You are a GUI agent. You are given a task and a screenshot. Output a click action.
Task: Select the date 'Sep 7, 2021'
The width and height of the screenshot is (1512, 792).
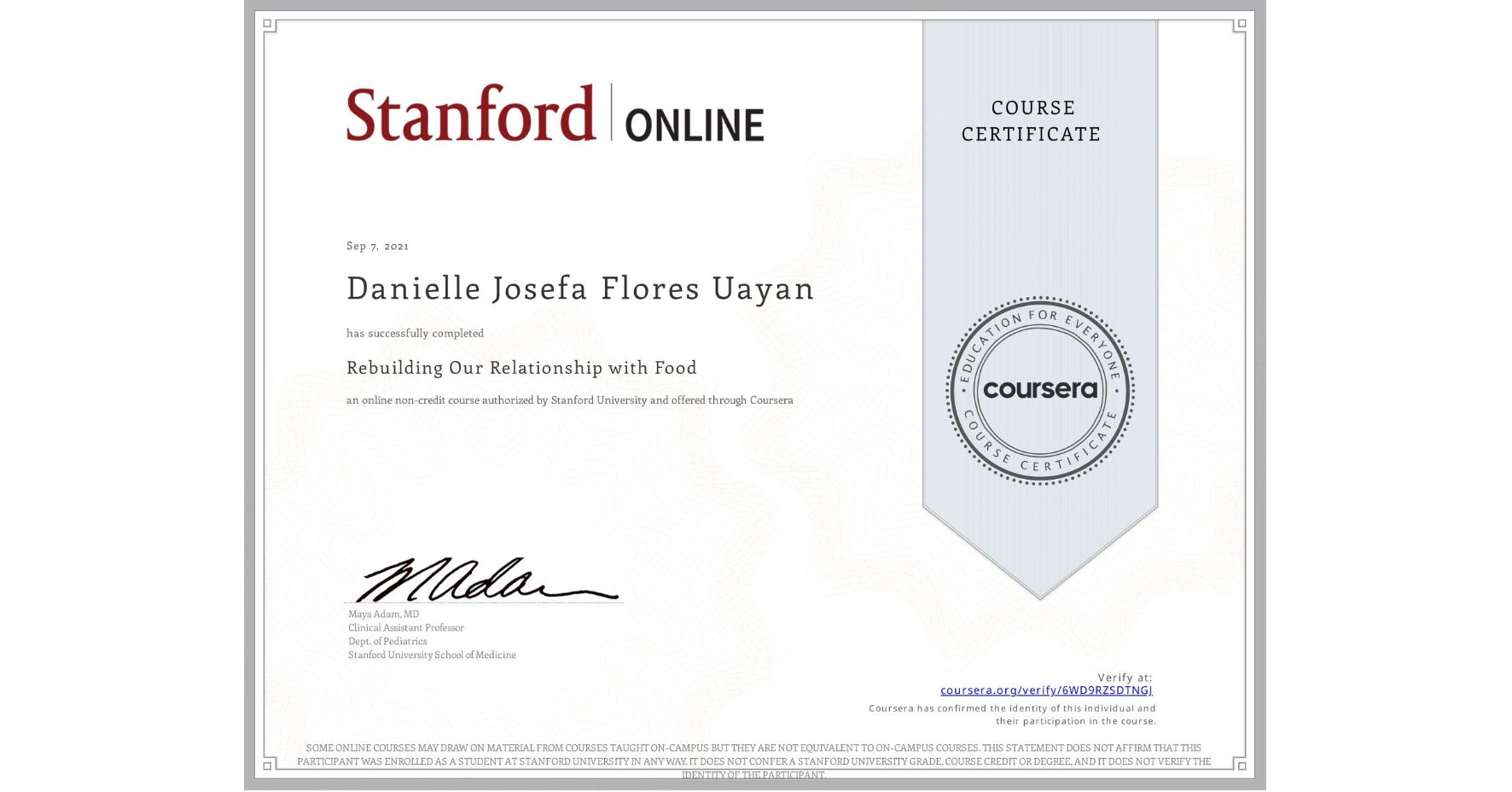click(x=376, y=246)
